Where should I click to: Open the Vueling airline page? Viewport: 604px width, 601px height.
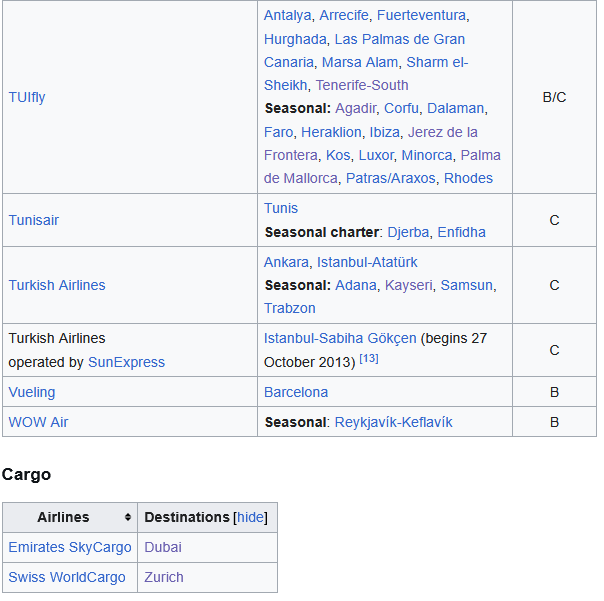point(32,392)
